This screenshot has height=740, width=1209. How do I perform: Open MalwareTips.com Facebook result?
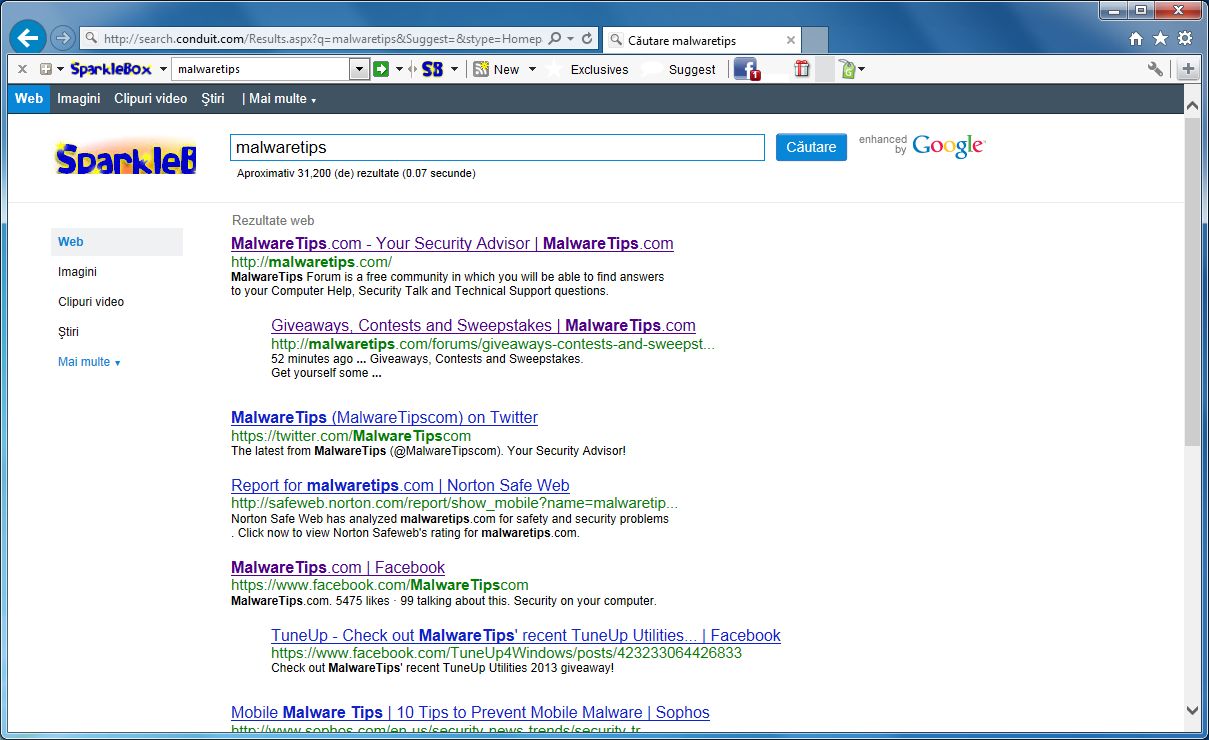point(338,568)
